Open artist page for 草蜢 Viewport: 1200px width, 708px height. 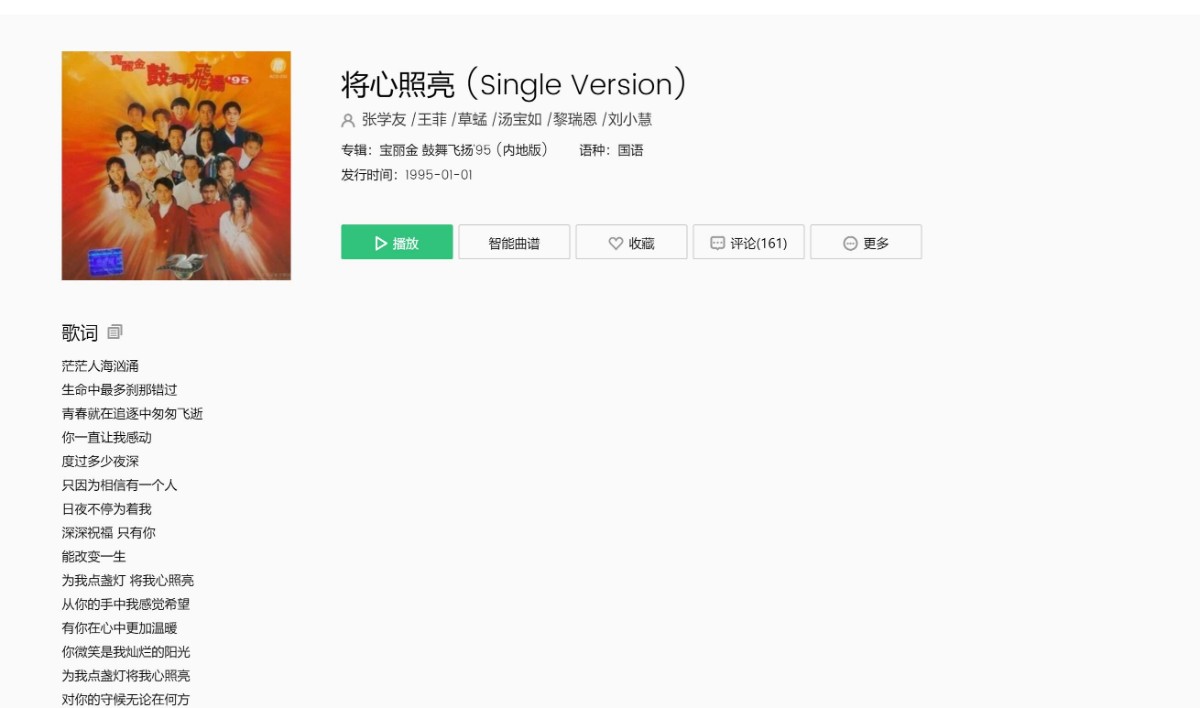coord(472,120)
